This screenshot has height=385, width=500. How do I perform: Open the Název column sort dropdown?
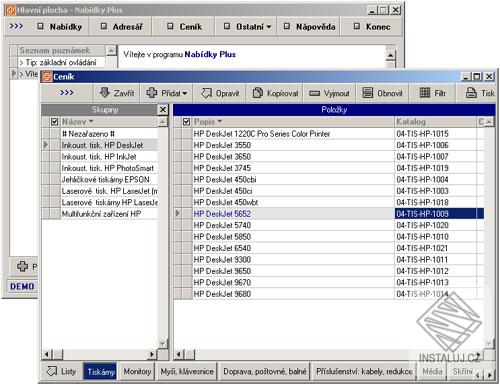(x=91, y=122)
